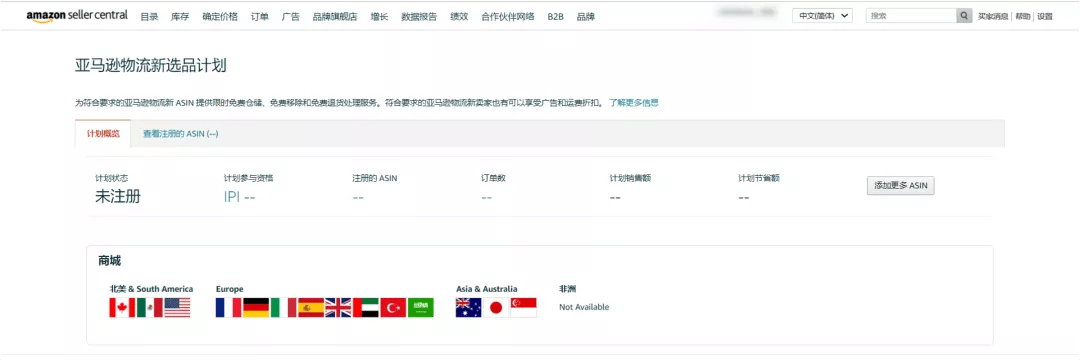
Task: Select the Turkey flag marketplace
Action: coord(393,307)
